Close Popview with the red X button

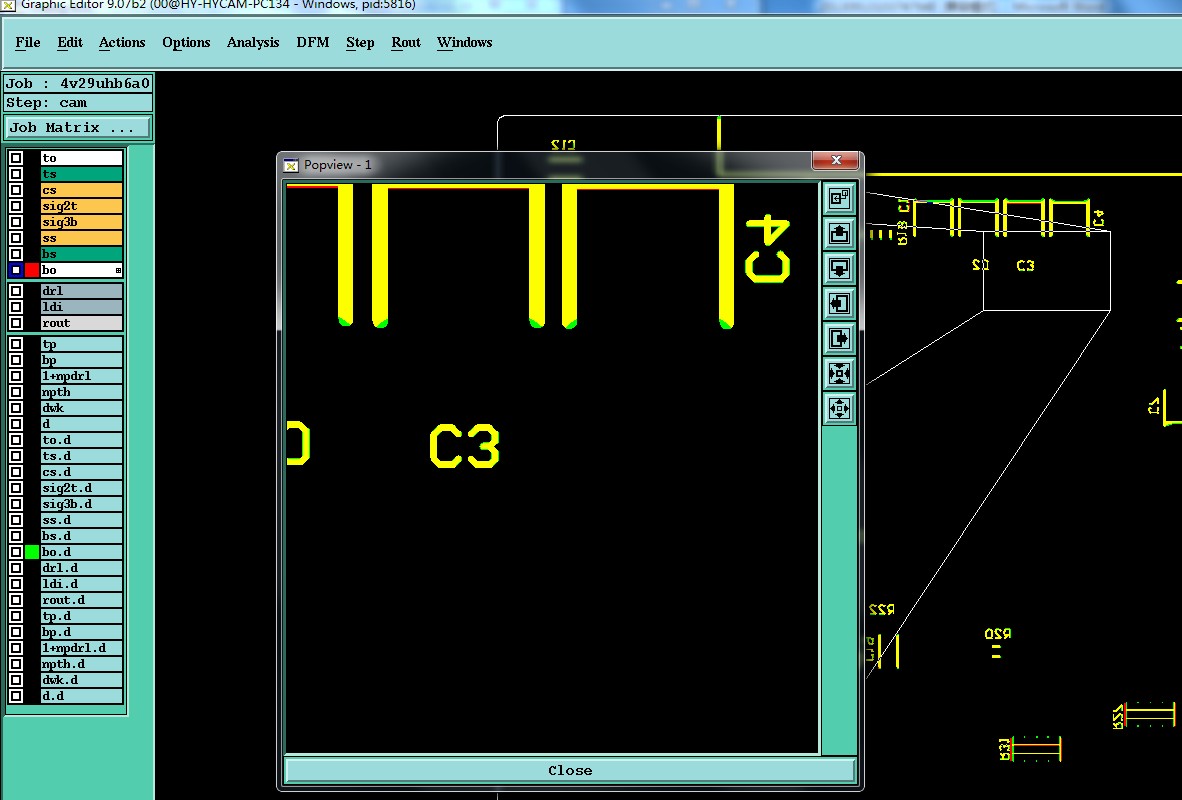(x=835, y=160)
